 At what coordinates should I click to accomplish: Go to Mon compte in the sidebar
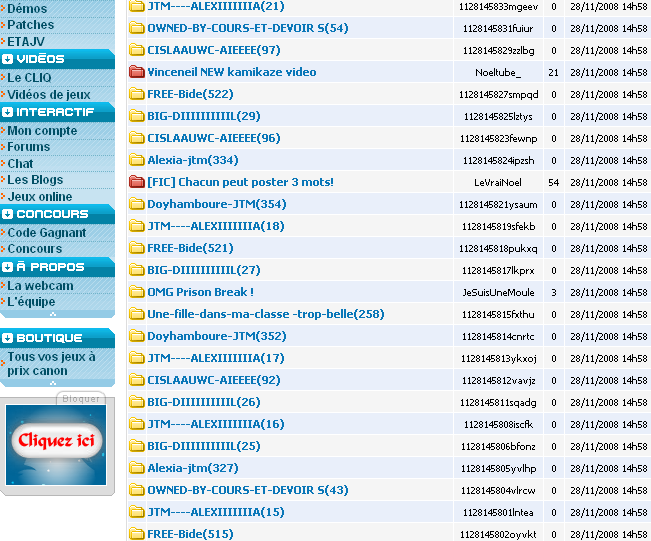tap(42, 131)
